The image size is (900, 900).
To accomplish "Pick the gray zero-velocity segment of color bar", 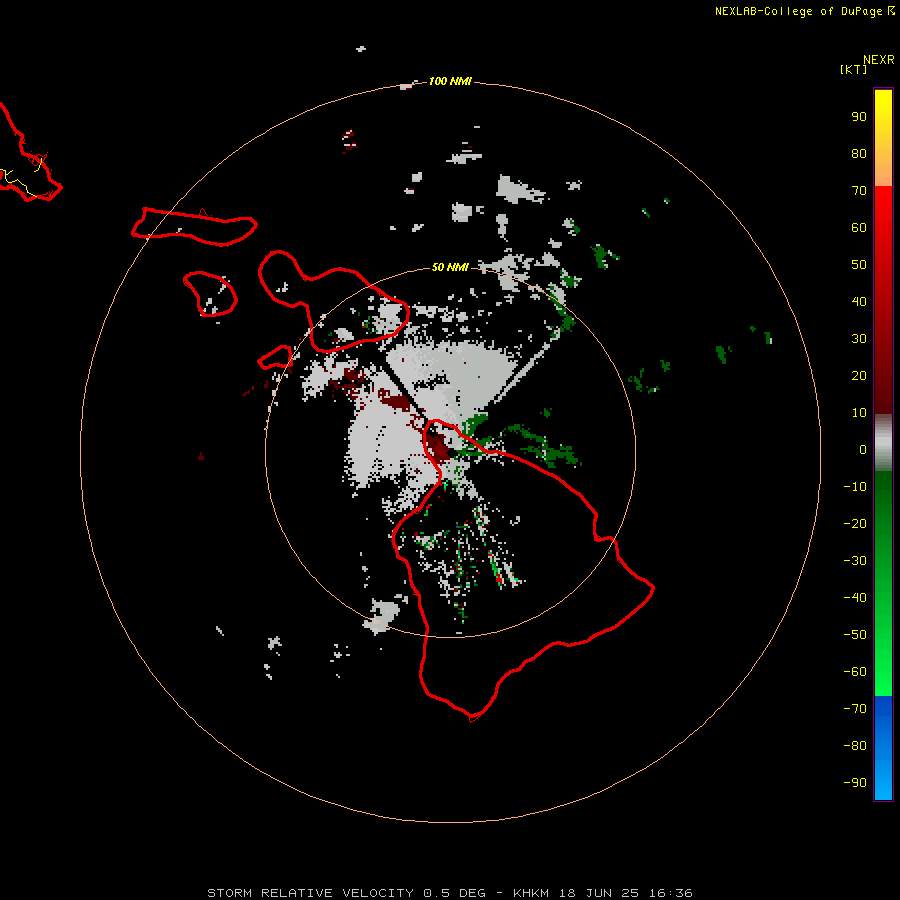I will coord(883,443).
